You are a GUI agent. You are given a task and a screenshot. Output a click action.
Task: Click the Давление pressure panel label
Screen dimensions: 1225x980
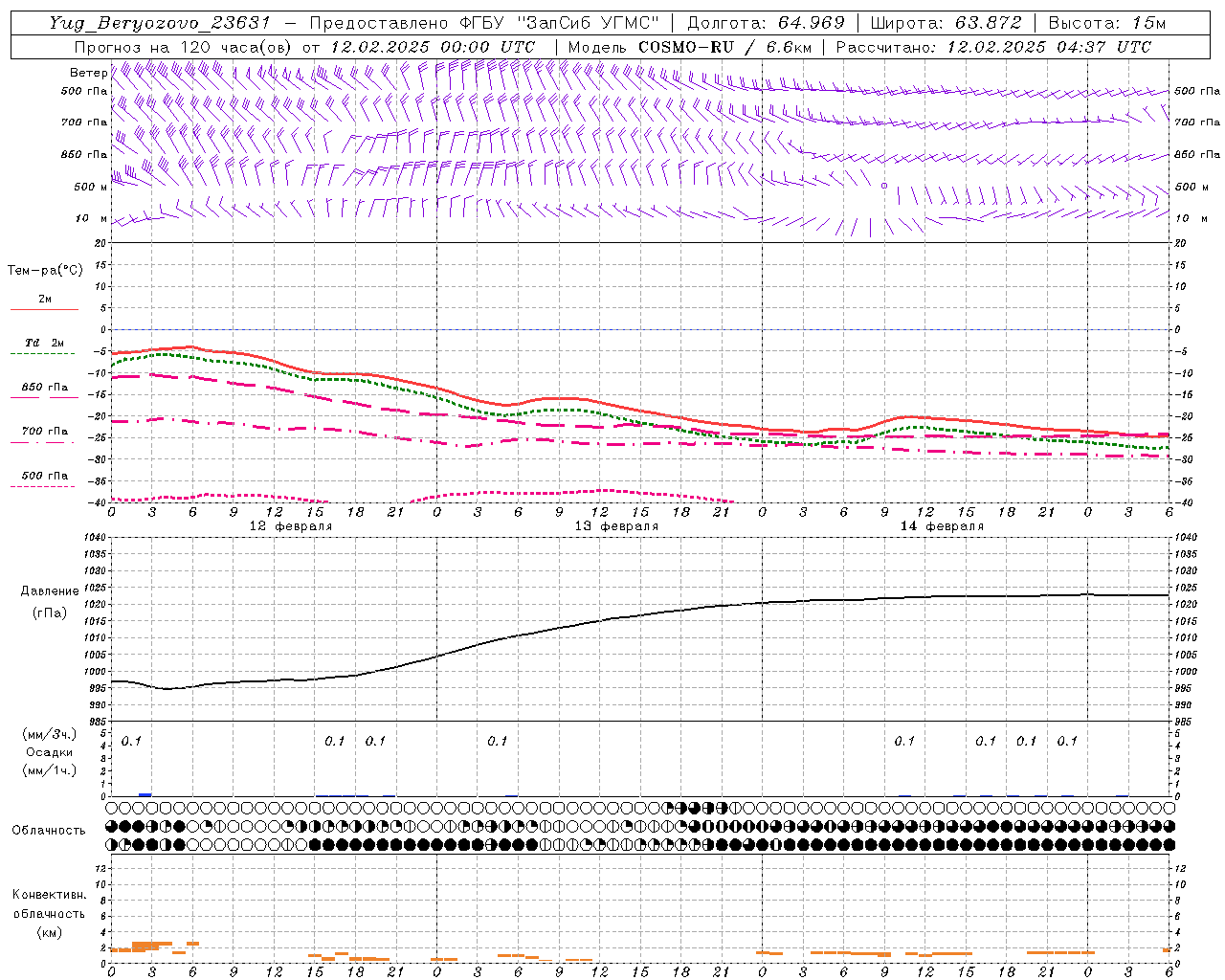click(x=50, y=591)
